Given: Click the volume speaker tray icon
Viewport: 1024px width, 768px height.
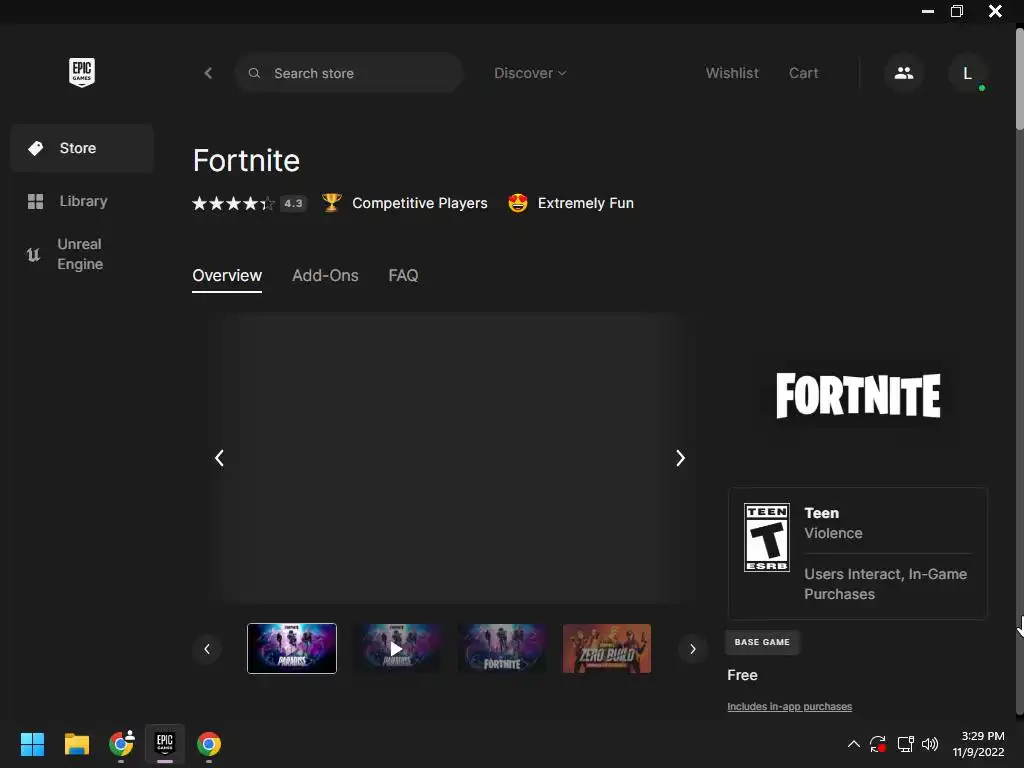Looking at the screenshot, I should point(930,744).
